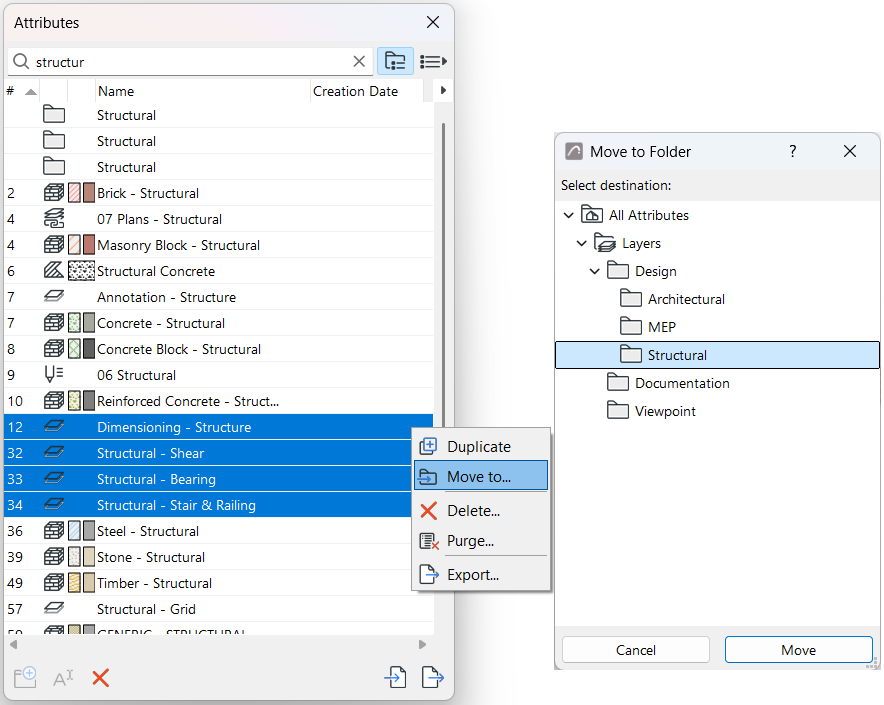
Task: Choose Export... from context menu
Action: click(481, 575)
